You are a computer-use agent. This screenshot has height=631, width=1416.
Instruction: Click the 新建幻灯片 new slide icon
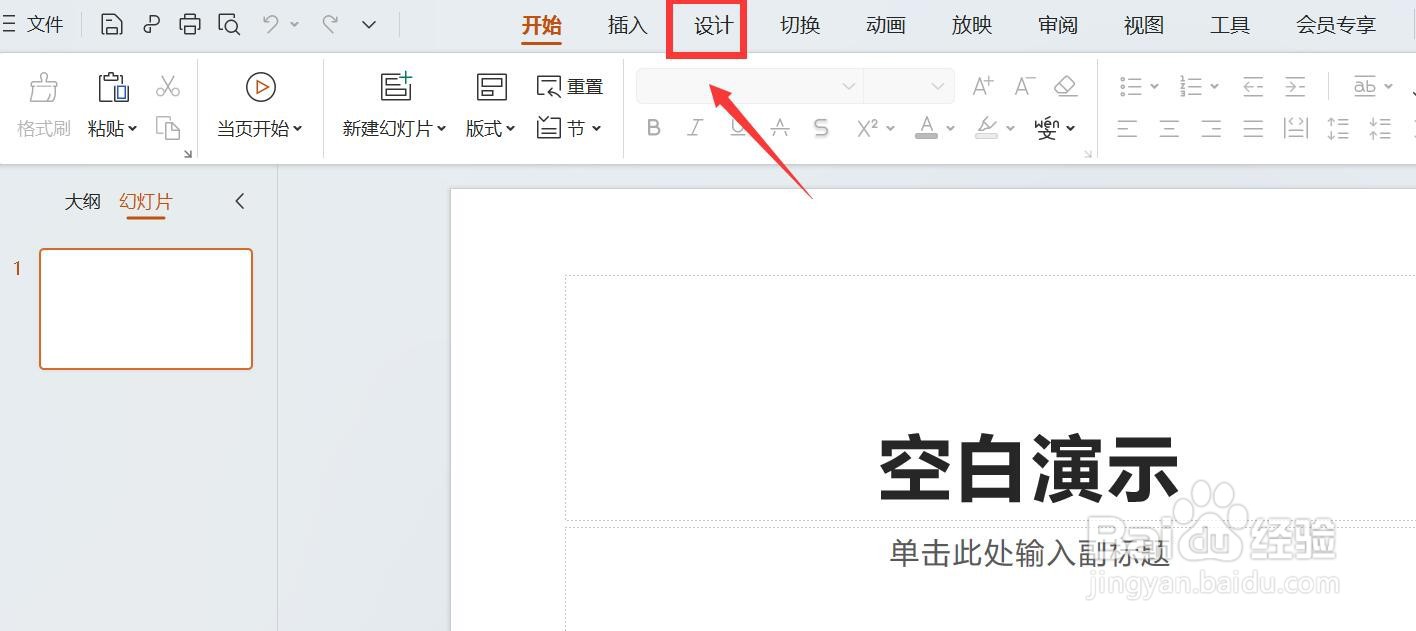point(397,87)
